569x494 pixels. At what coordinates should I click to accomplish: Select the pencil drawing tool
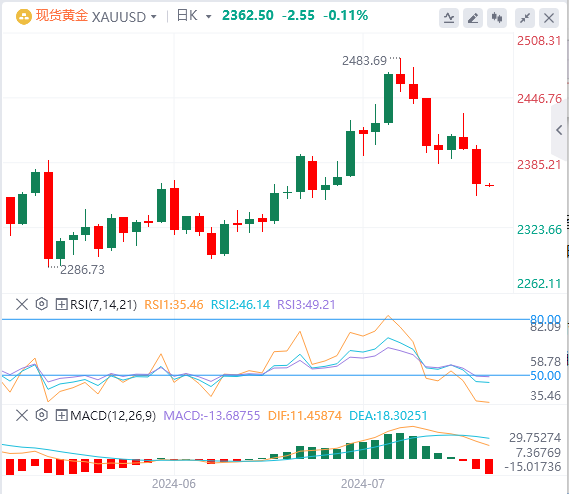[x=473, y=18]
